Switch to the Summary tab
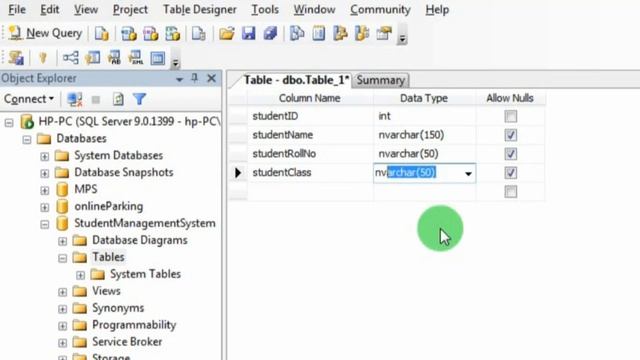The image size is (640, 360). (380, 80)
